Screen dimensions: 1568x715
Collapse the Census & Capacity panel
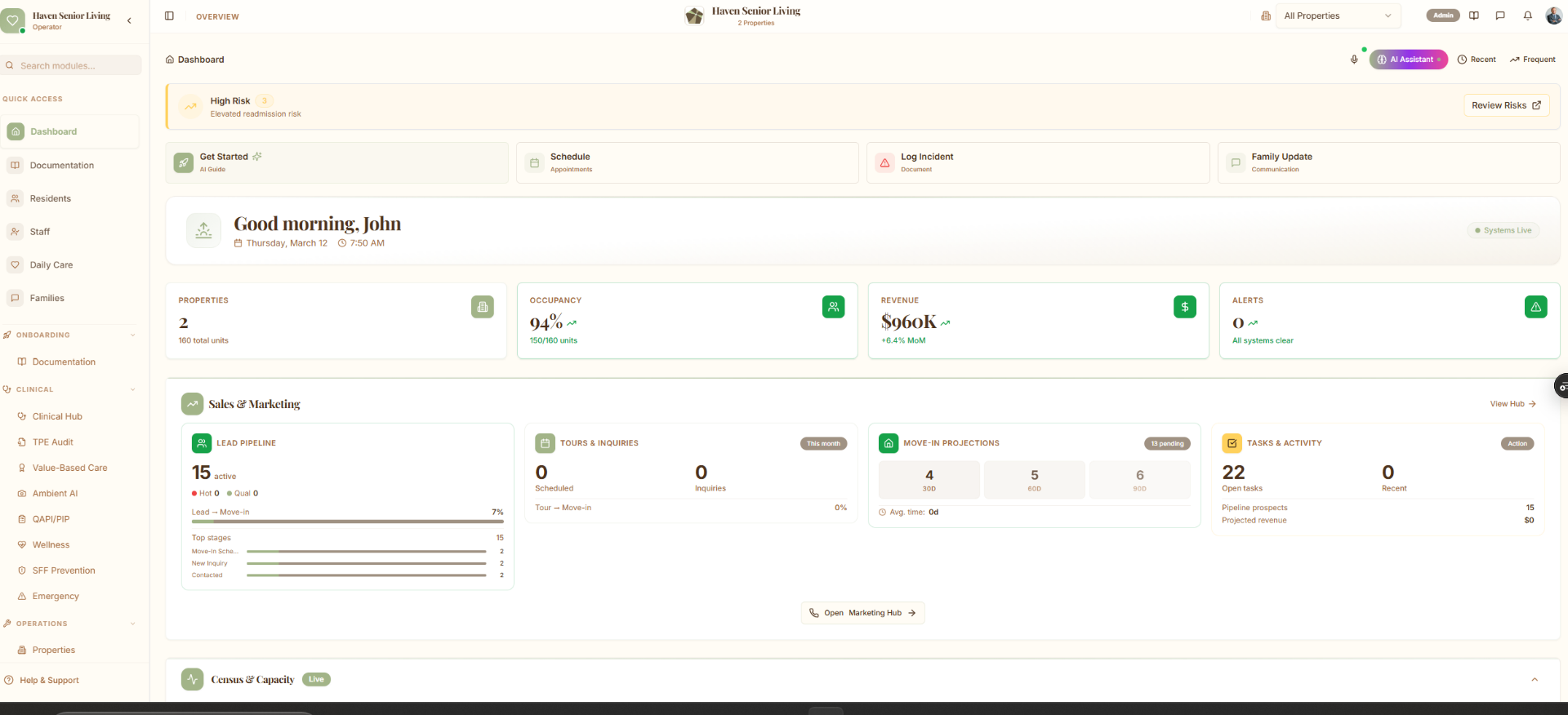pos(1535,679)
